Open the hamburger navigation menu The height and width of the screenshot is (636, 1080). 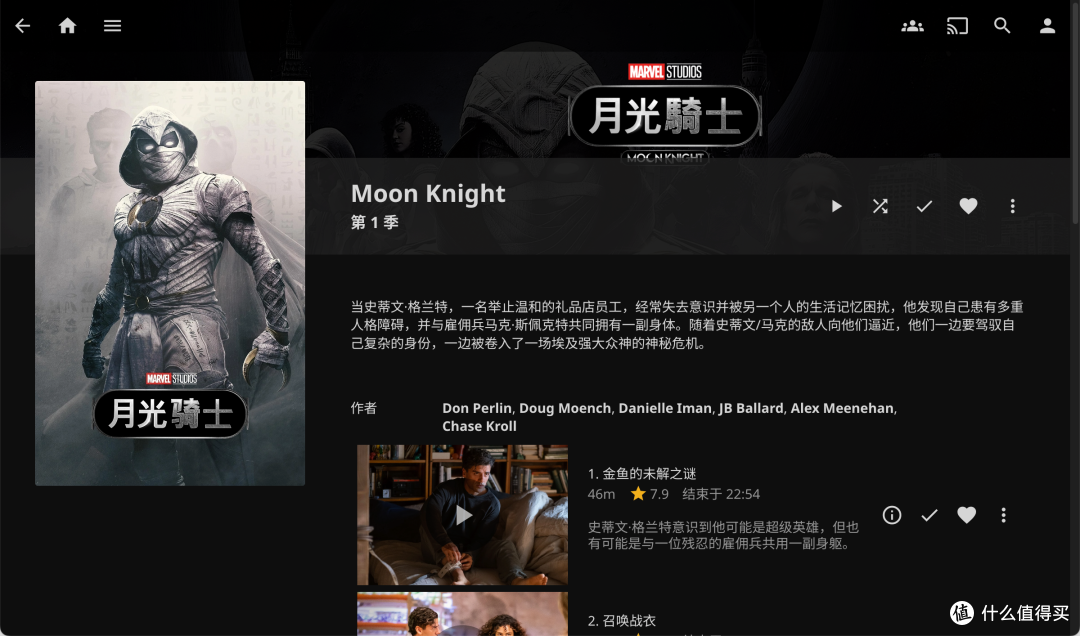pyautogui.click(x=112, y=26)
